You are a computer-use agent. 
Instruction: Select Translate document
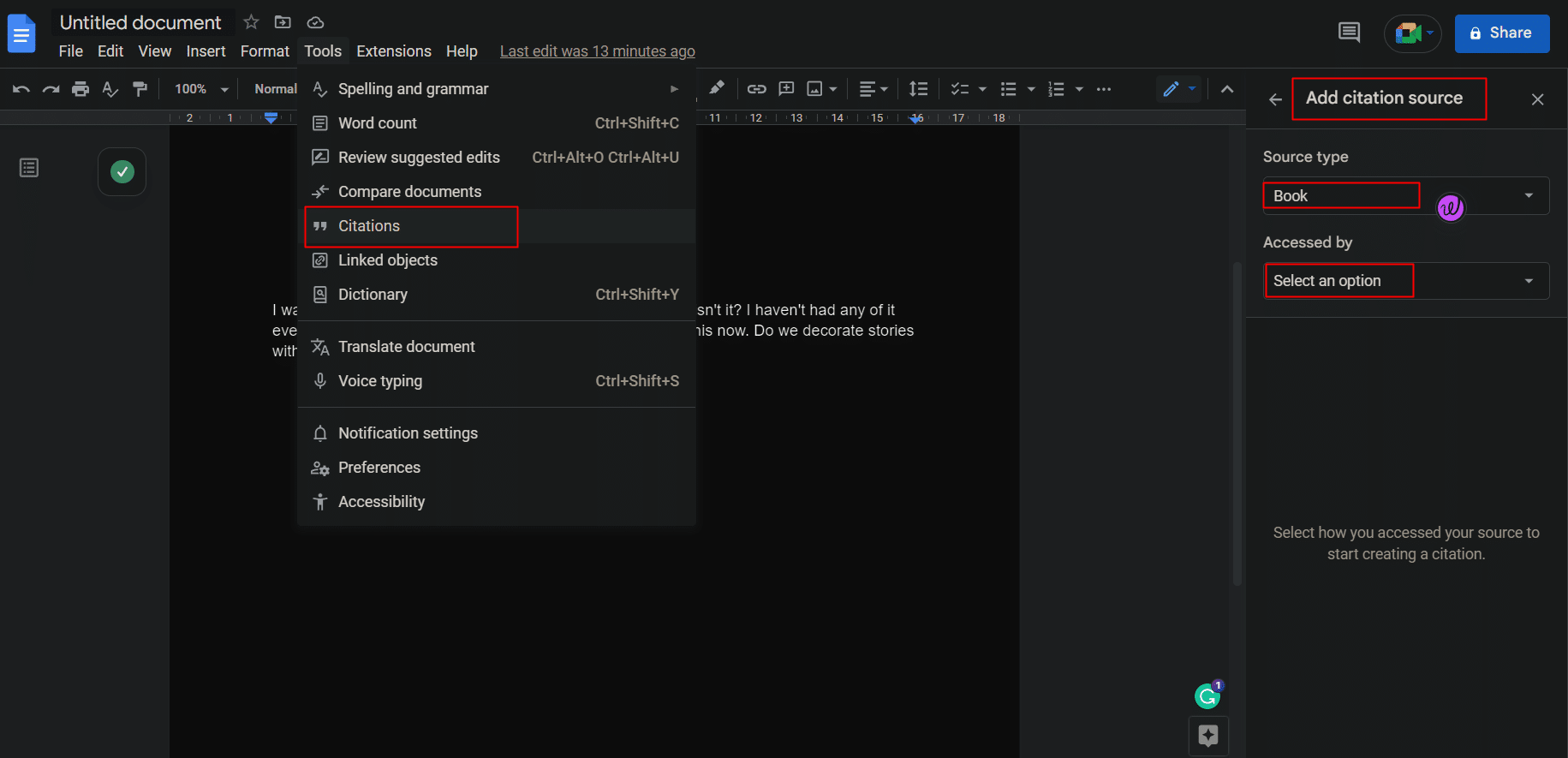pyautogui.click(x=497, y=347)
